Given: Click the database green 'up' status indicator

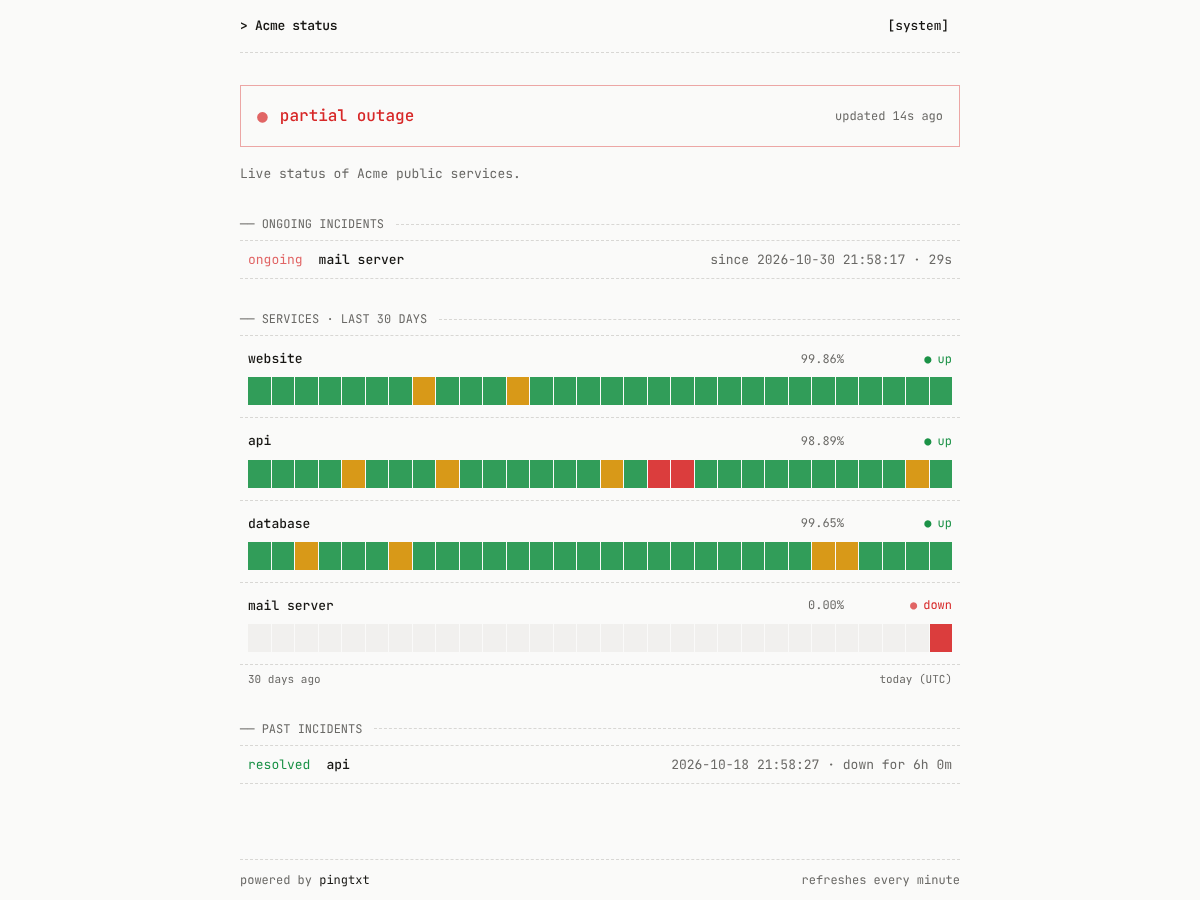Looking at the screenshot, I should click(938, 523).
